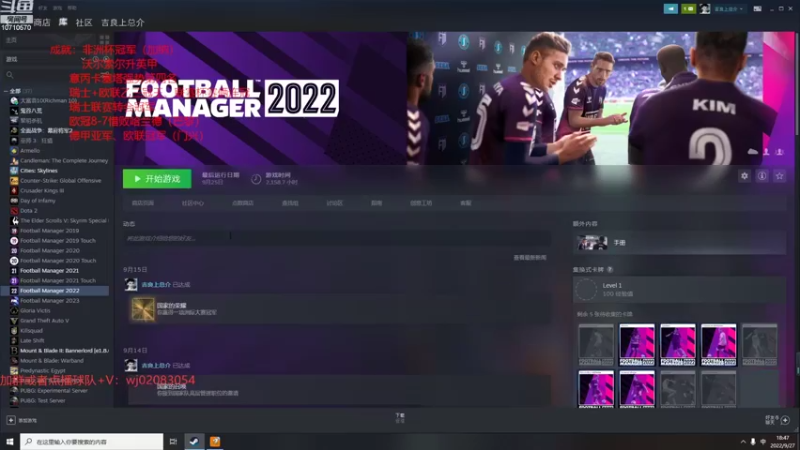The image size is (800, 450).
Task: Click the 国家的荣耀 achievement icon
Action: tap(142, 309)
